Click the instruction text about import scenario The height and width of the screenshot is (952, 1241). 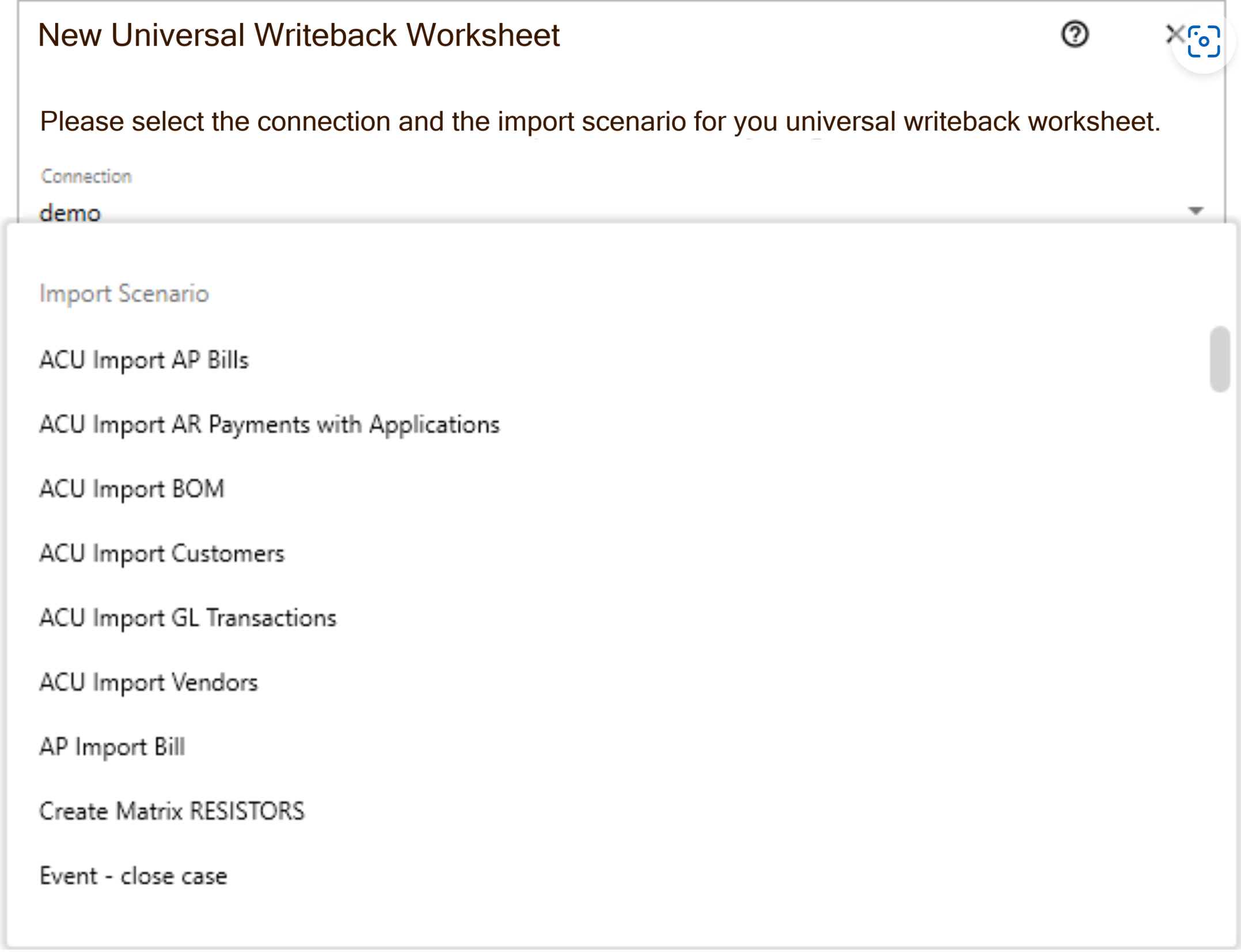pos(599,122)
